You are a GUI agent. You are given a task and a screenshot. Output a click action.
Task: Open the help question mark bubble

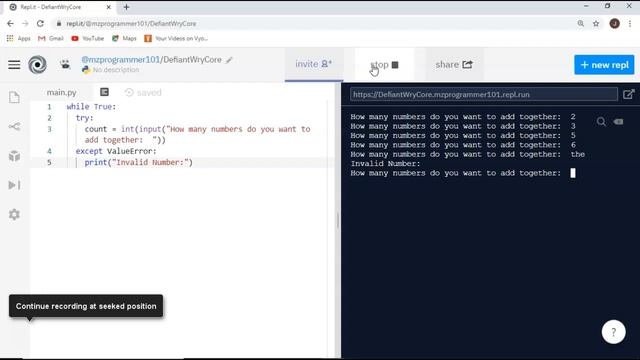click(x=613, y=332)
